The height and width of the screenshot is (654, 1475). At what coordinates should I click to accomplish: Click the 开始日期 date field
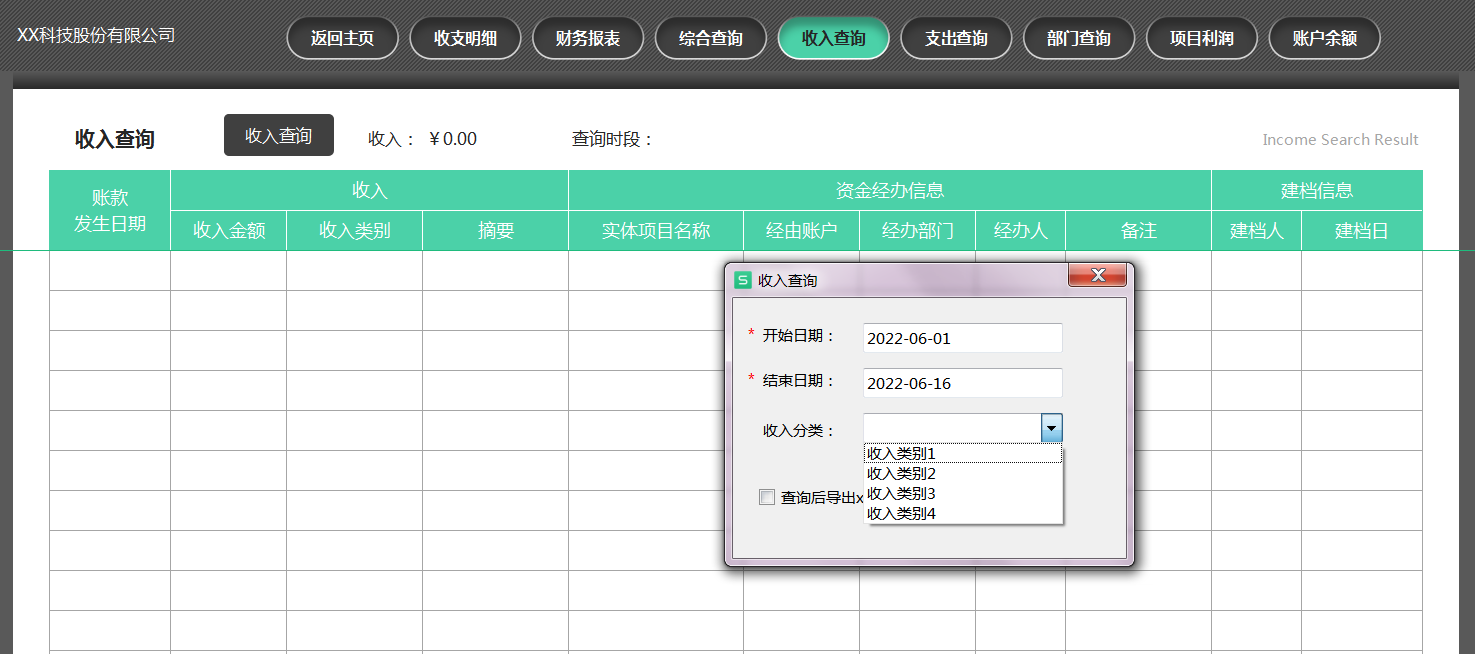[962, 338]
